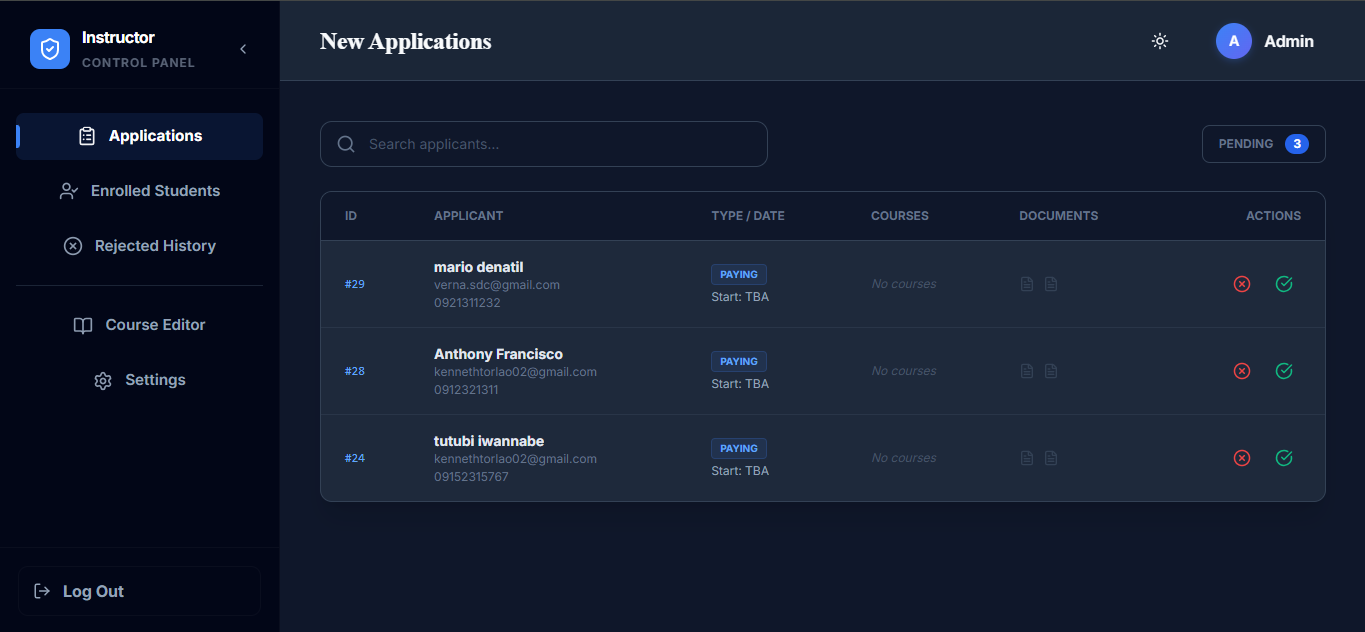Approve mario denatil's application

(1284, 284)
